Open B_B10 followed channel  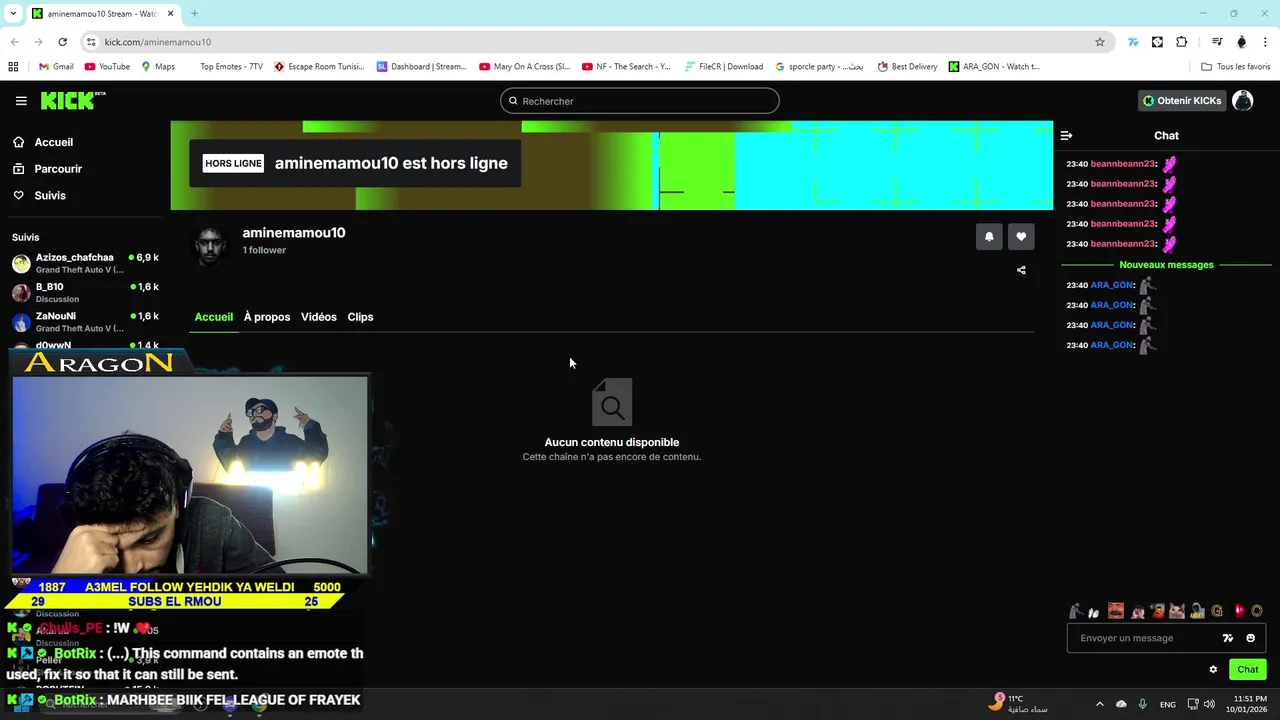tap(85, 292)
